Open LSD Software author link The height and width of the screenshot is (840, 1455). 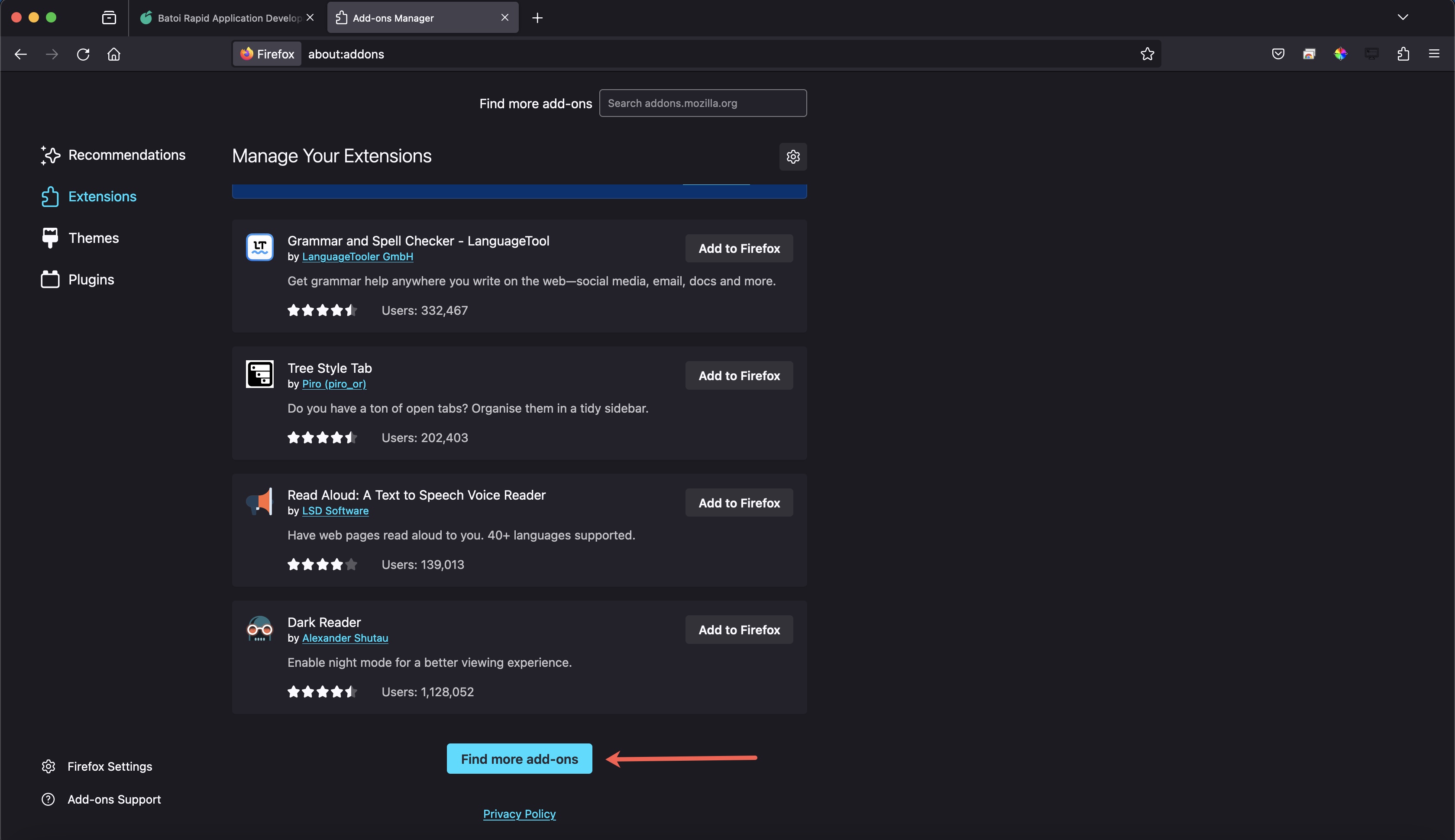point(335,510)
